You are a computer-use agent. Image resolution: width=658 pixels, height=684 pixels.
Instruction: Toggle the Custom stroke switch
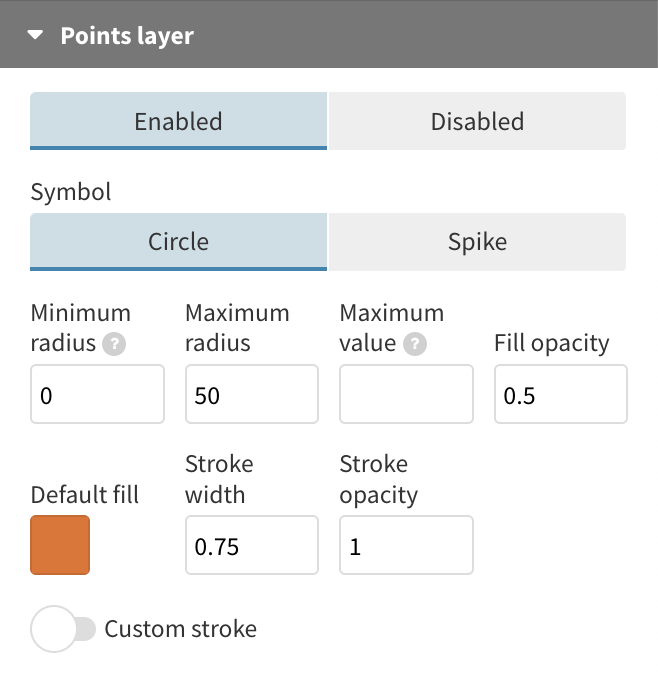(x=63, y=629)
